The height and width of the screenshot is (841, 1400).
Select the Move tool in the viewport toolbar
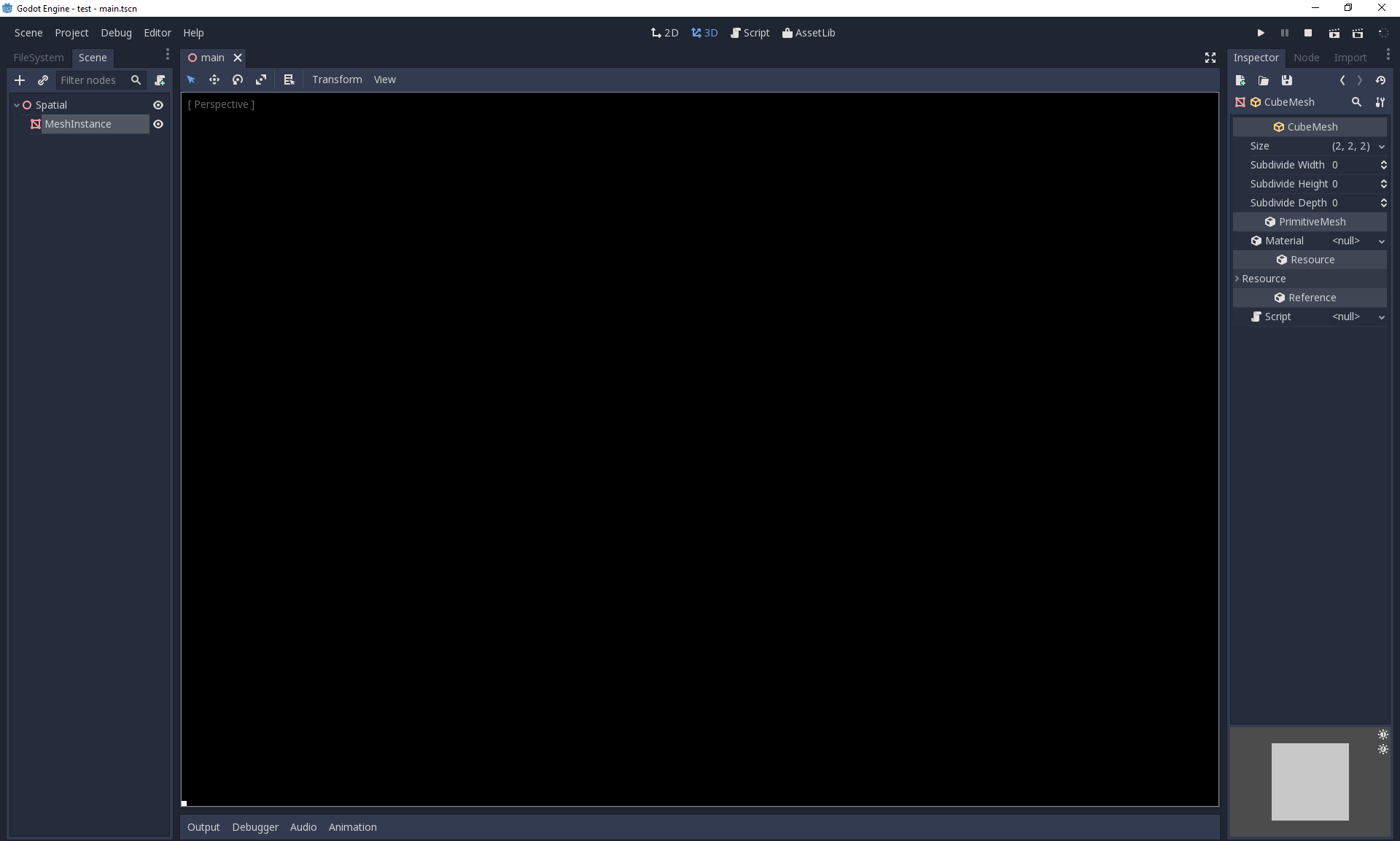pyautogui.click(x=214, y=80)
